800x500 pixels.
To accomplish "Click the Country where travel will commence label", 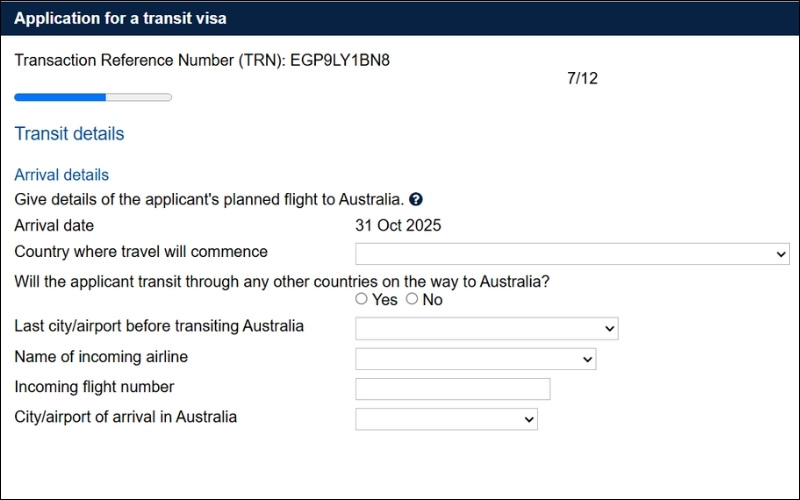I will tap(141, 252).
